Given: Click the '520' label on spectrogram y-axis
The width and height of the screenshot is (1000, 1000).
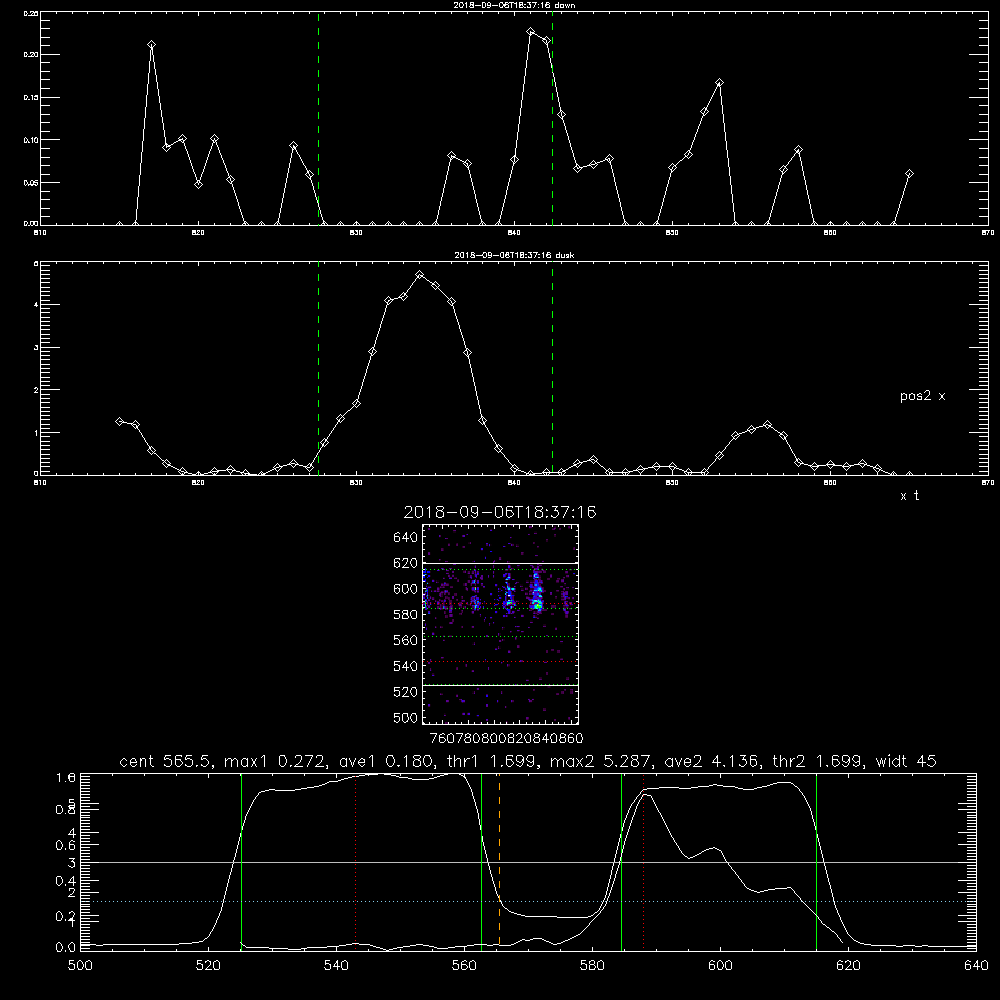Looking at the screenshot, I should (406, 692).
